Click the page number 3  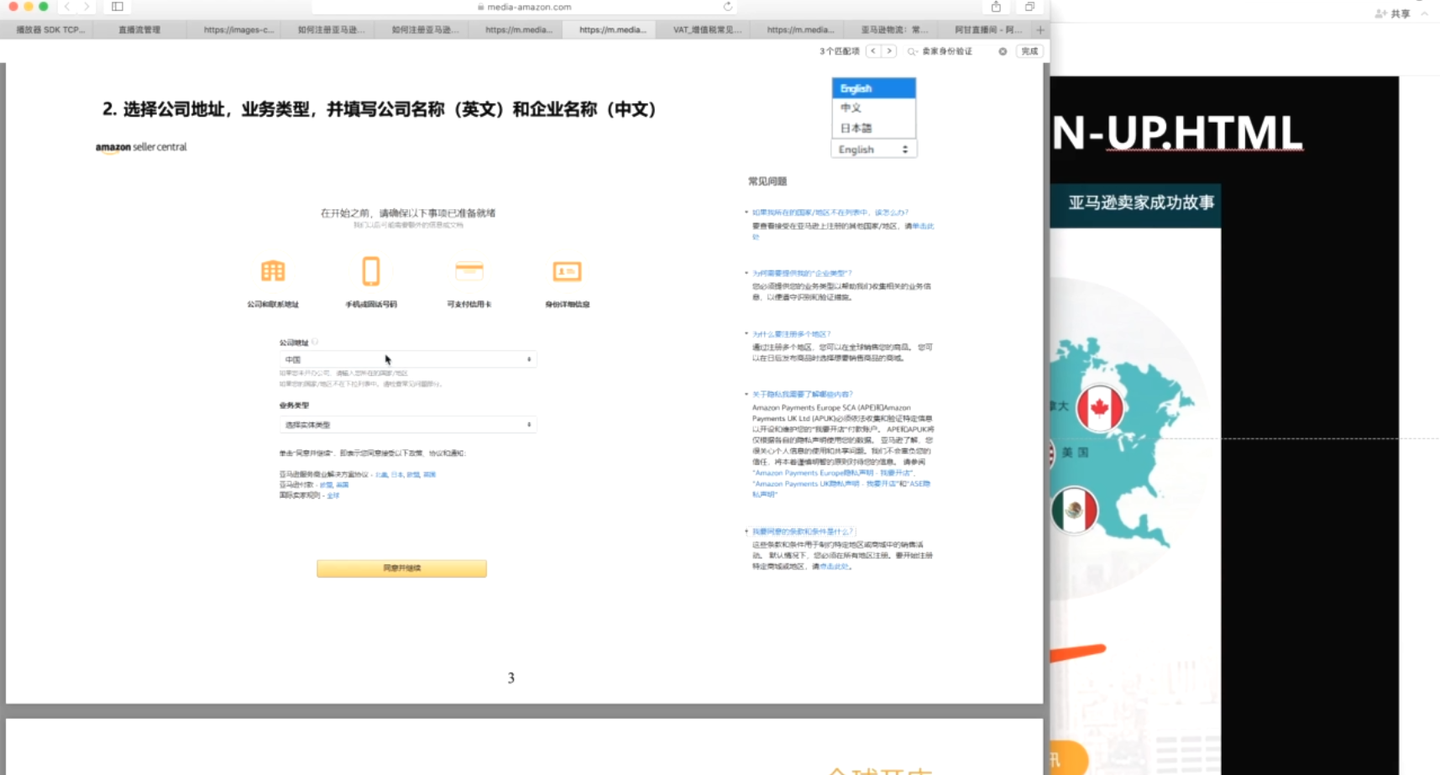tap(511, 678)
